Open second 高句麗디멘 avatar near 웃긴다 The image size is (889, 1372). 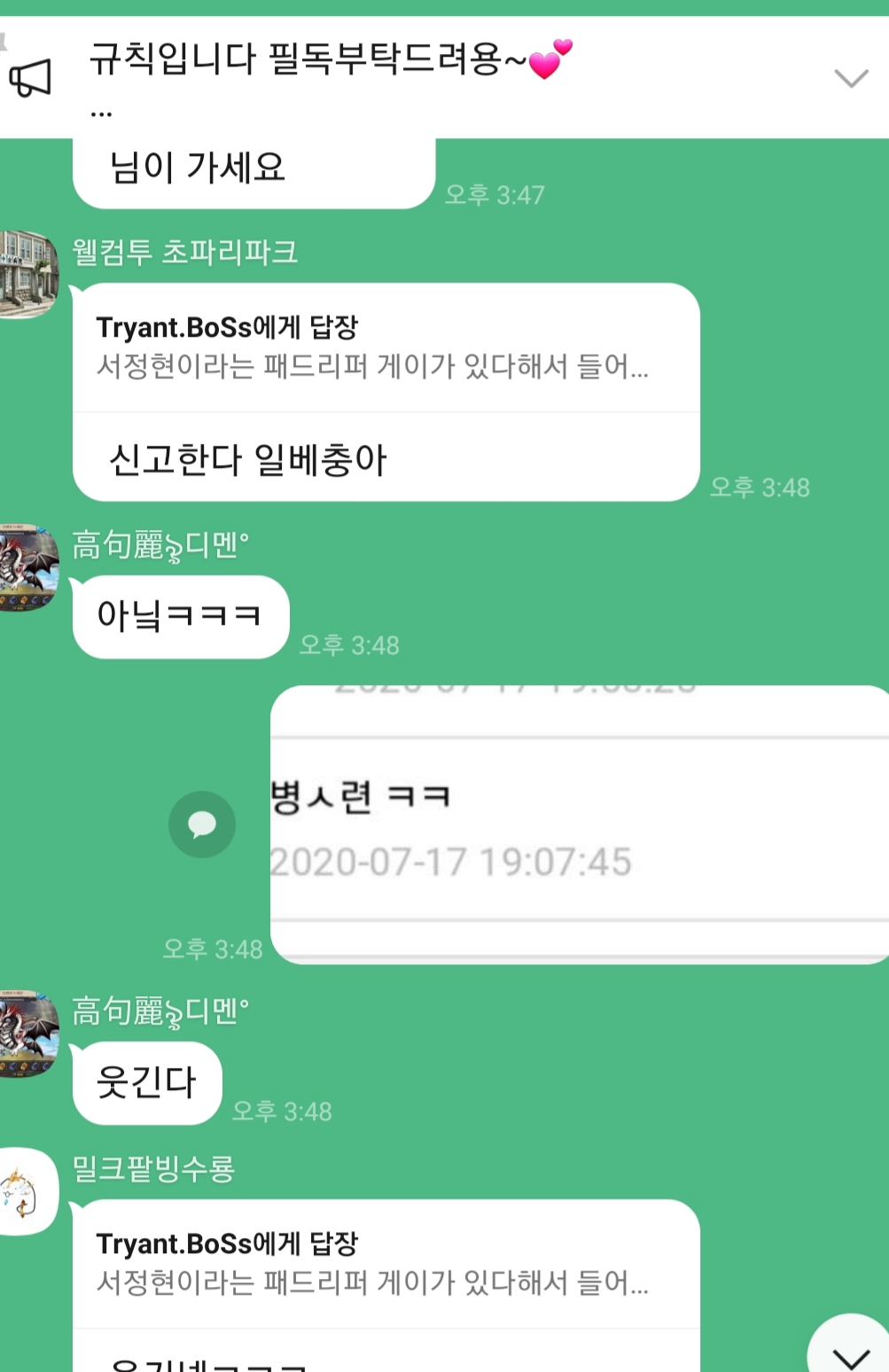pos(28,1033)
